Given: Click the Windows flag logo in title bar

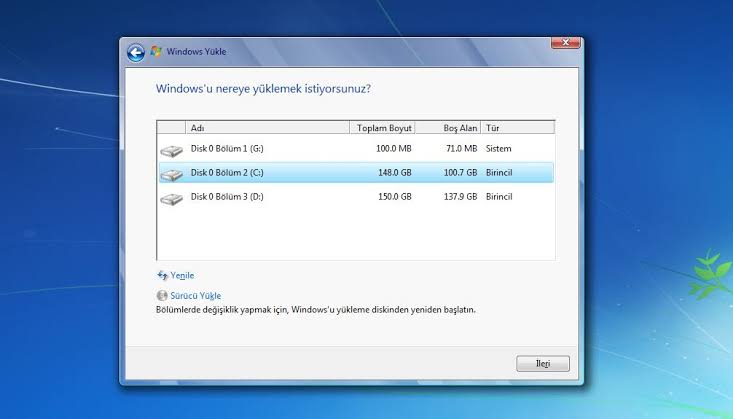Looking at the screenshot, I should click(156, 51).
